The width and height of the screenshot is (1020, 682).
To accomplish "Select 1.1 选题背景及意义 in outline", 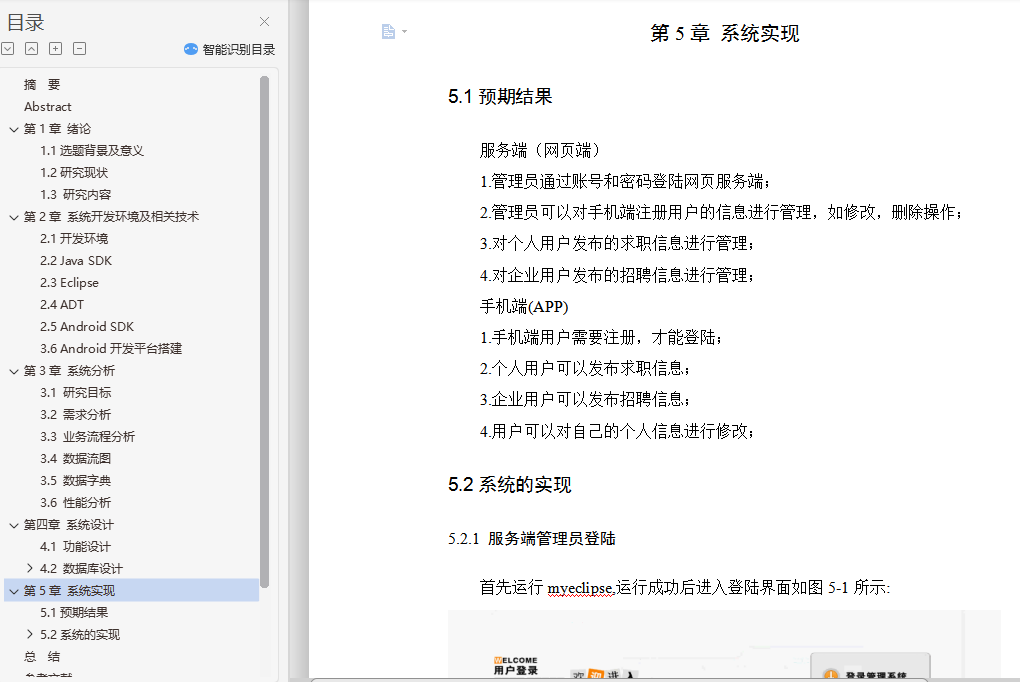I will pos(92,151).
